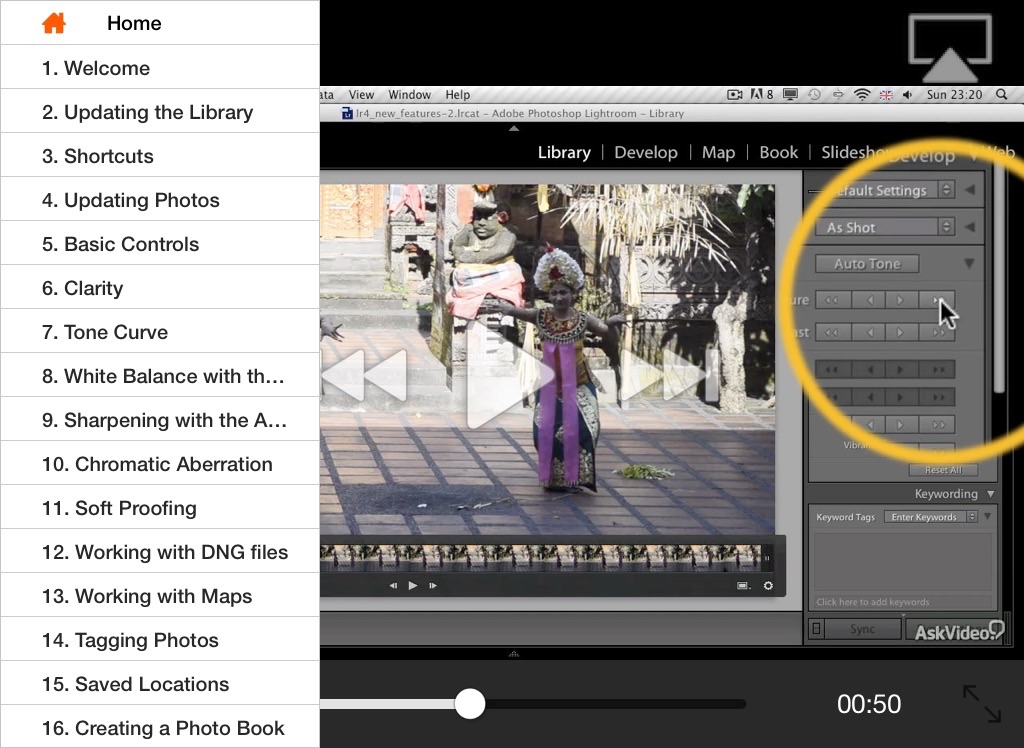
Task: Click the capture frame icon beside the gear
Action: 744,585
